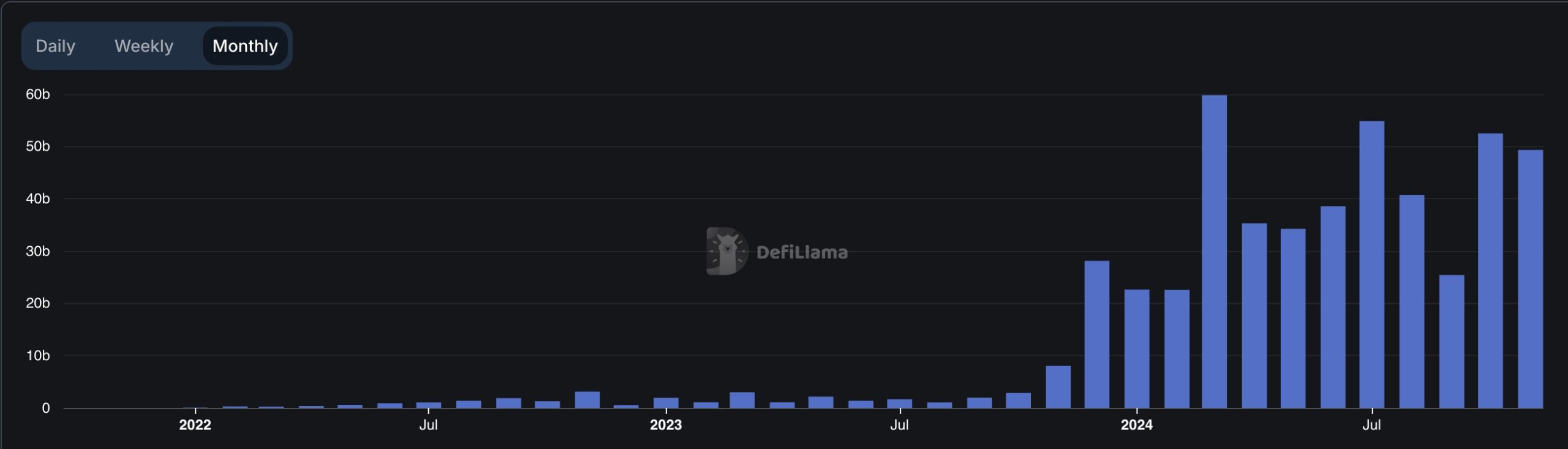Click the last bar on the chart
Image resolution: width=1568 pixels, height=449 pixels.
(x=1530, y=279)
